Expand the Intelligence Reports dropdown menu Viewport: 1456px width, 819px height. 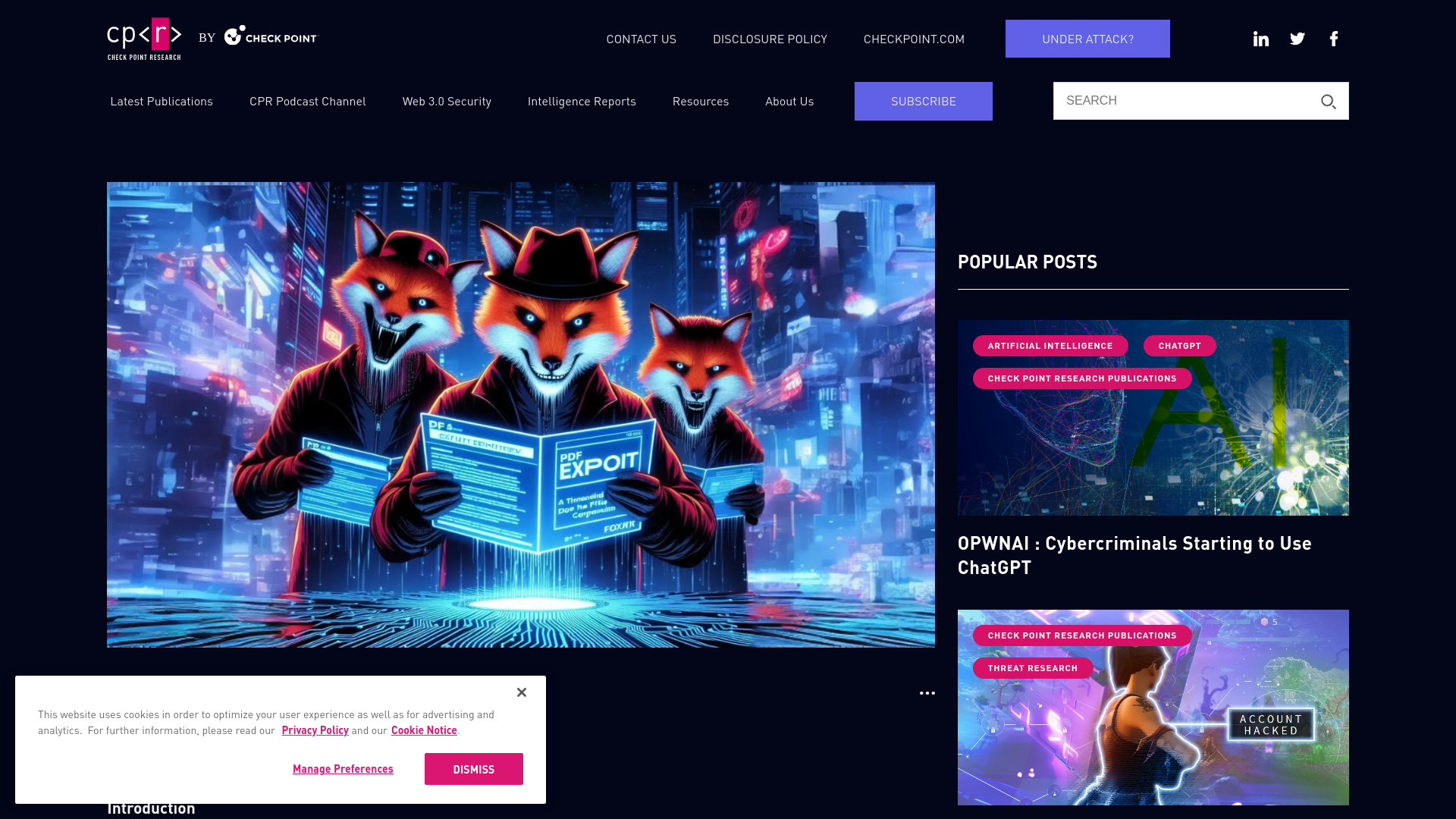[582, 101]
